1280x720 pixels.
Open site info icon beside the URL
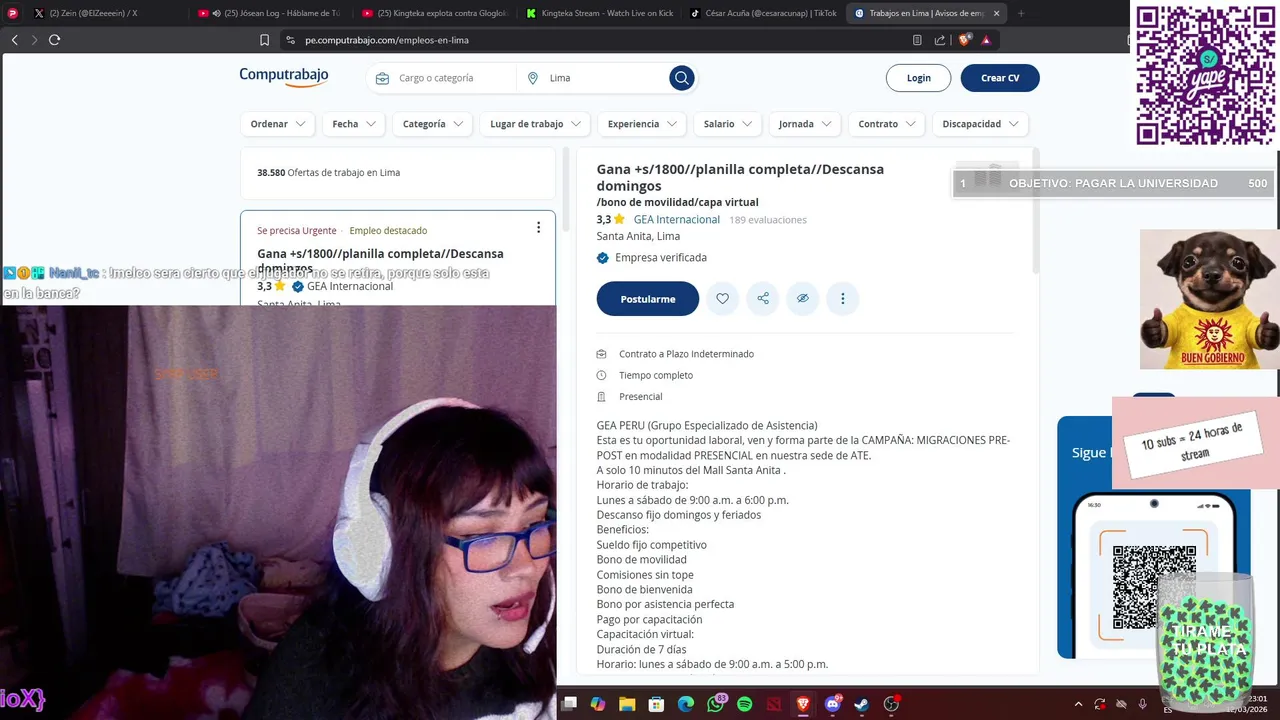[290, 40]
